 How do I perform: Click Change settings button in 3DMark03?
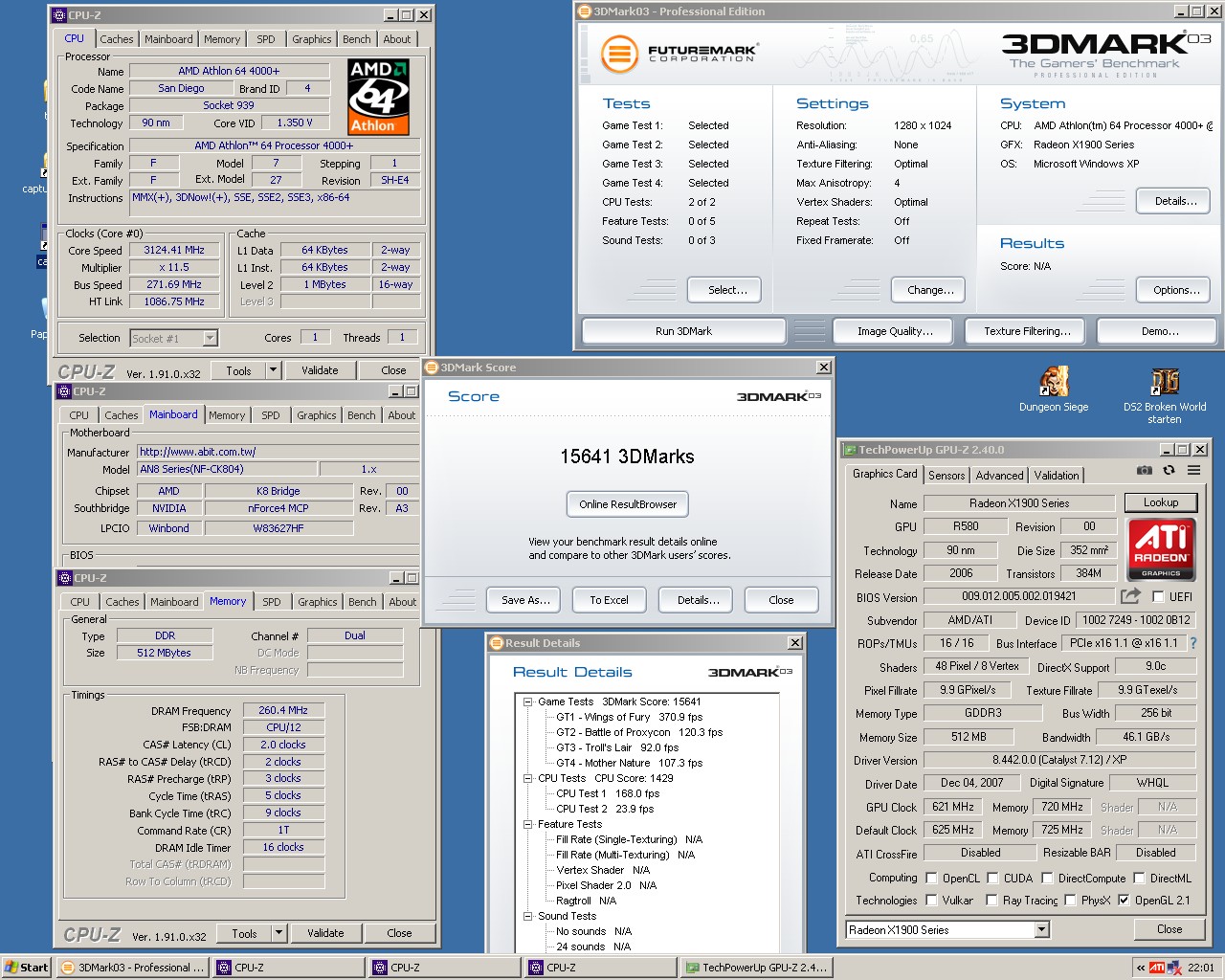(930, 290)
